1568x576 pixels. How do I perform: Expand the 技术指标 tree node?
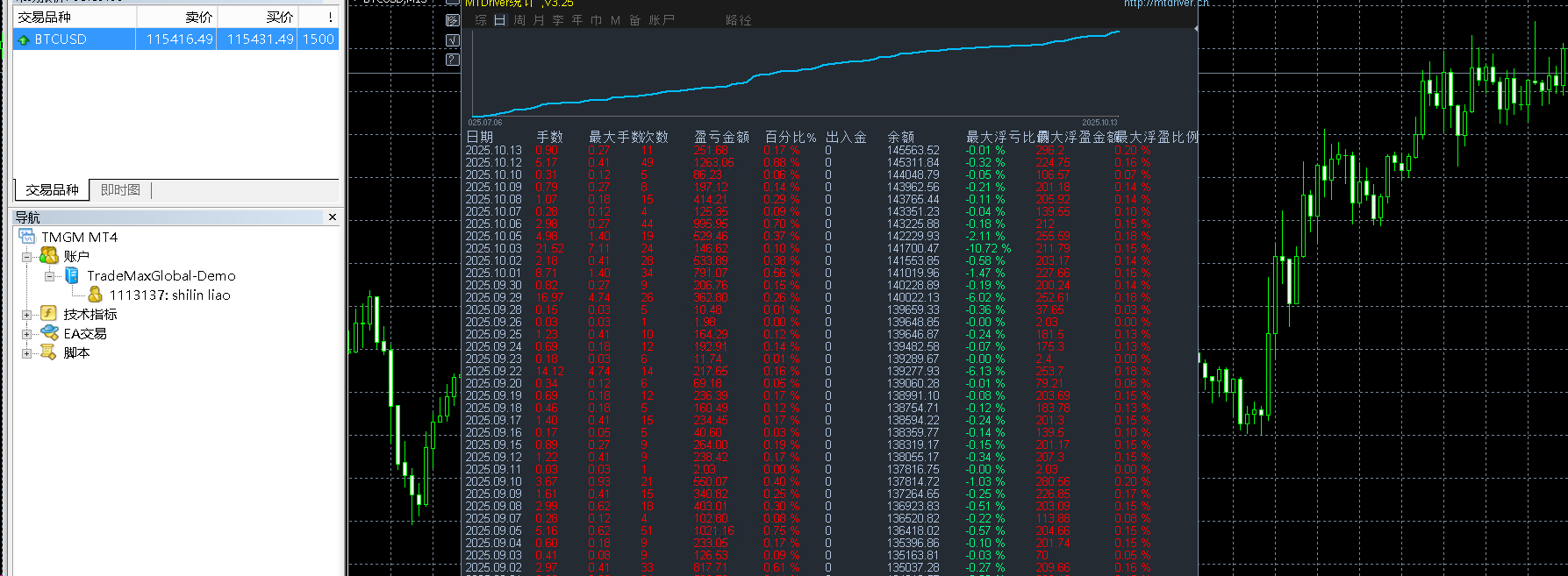26,315
